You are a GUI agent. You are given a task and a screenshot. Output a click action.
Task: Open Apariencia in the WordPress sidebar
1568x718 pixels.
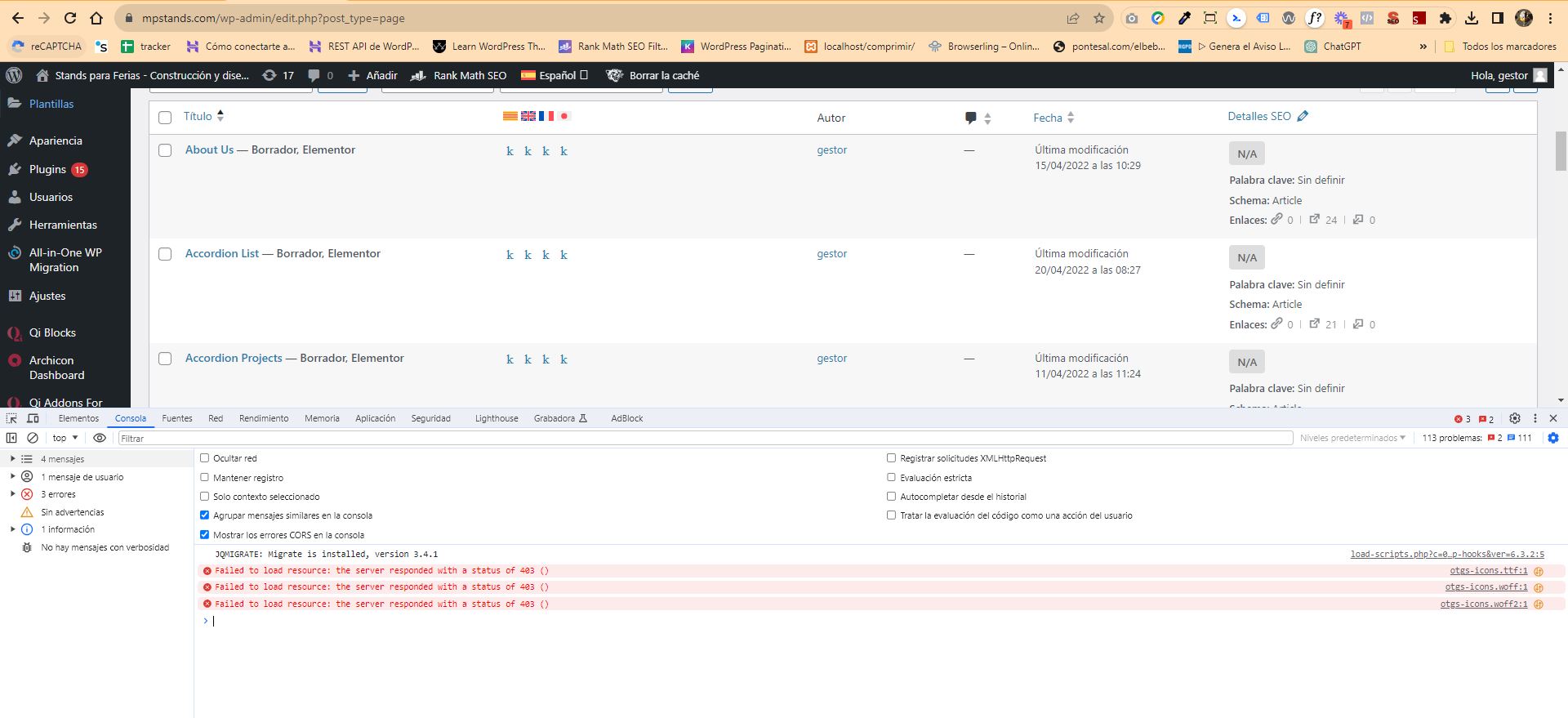(x=56, y=140)
